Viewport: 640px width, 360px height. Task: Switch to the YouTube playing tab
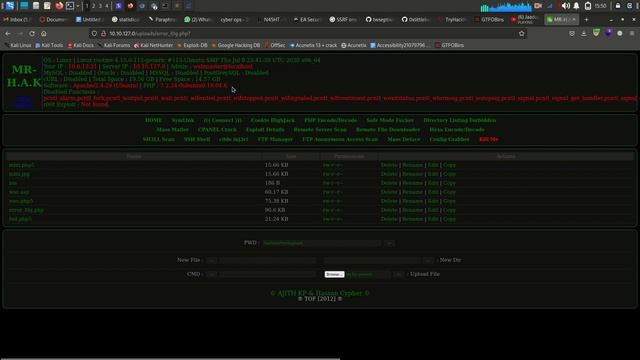coord(526,19)
